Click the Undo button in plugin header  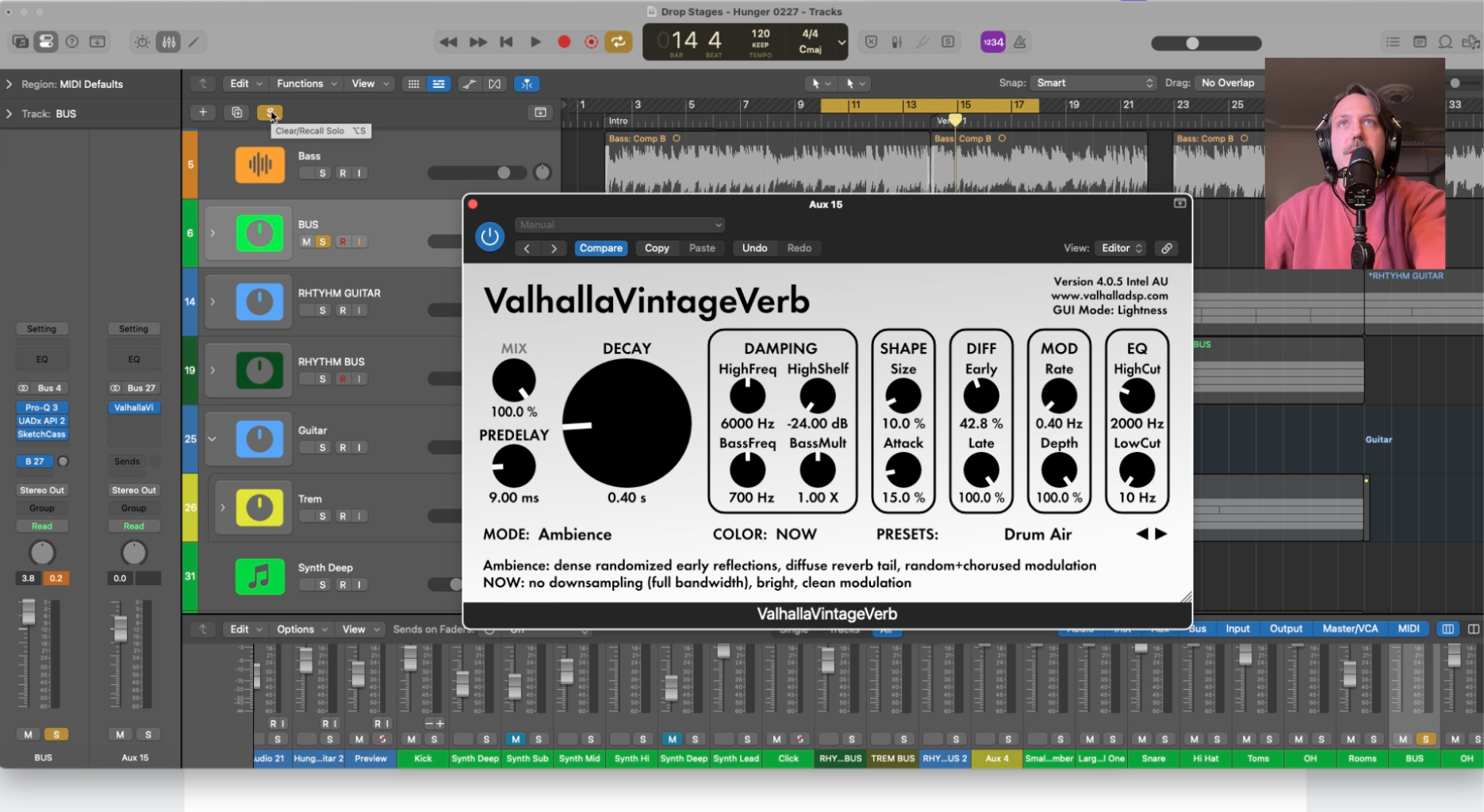point(754,248)
